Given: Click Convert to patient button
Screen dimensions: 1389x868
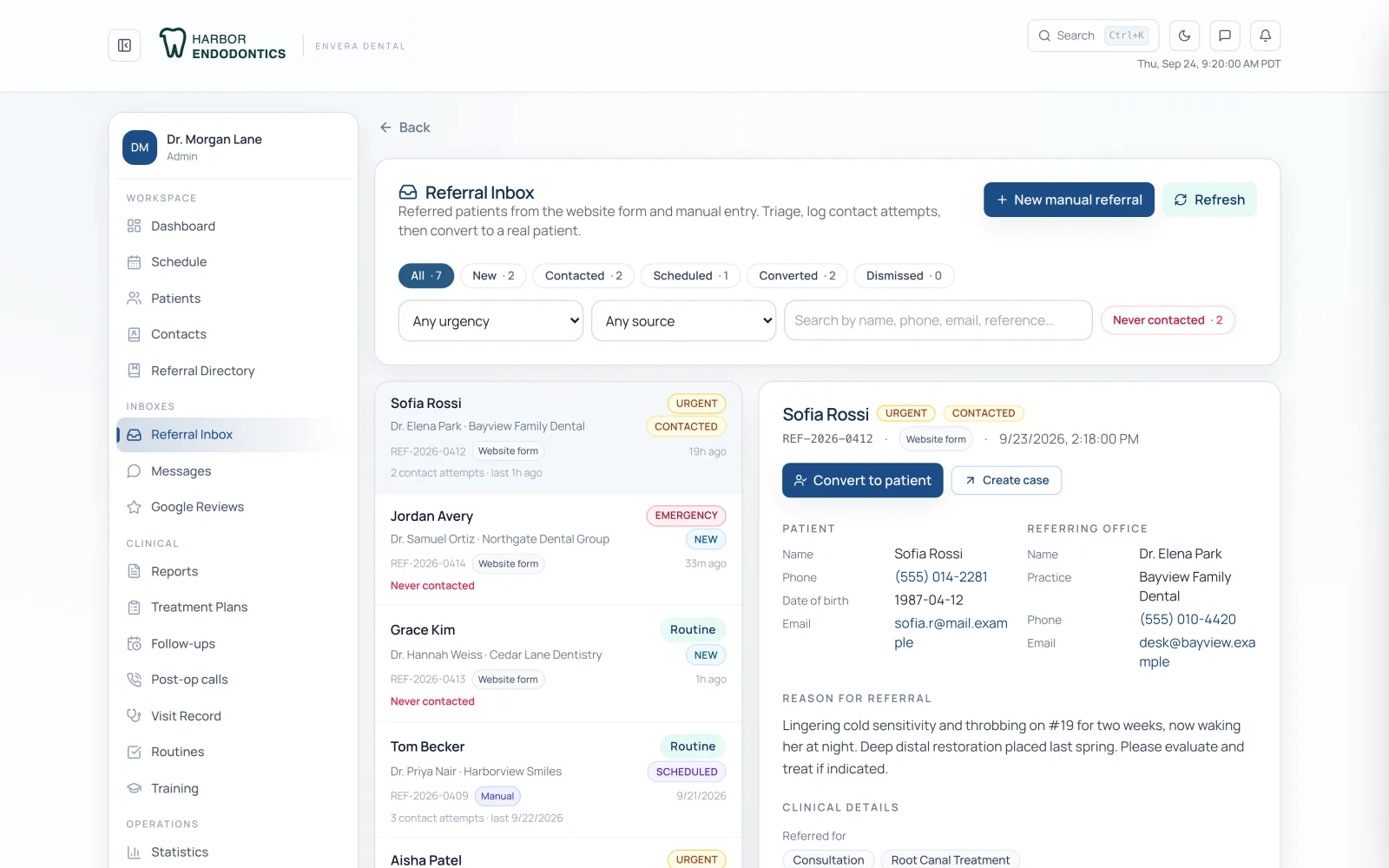Looking at the screenshot, I should (x=862, y=480).
